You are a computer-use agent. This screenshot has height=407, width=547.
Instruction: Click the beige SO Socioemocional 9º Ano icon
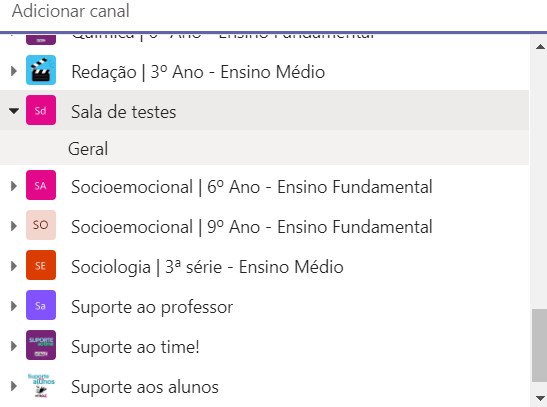[x=41, y=225]
